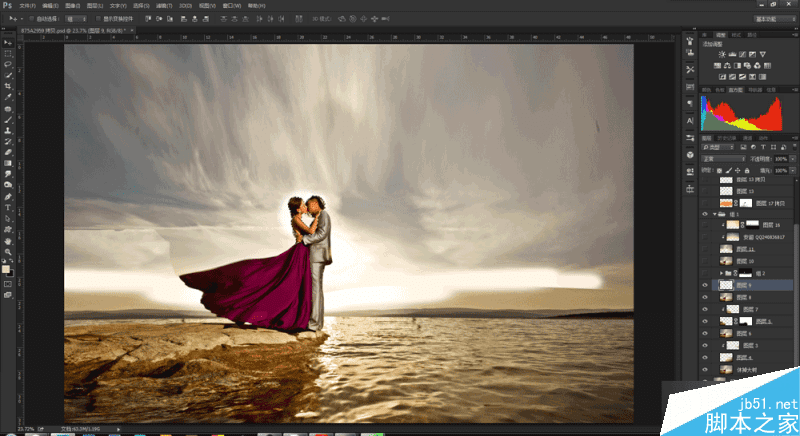Click the lock position icon
Screen dimensions: 800x436
tap(738, 170)
